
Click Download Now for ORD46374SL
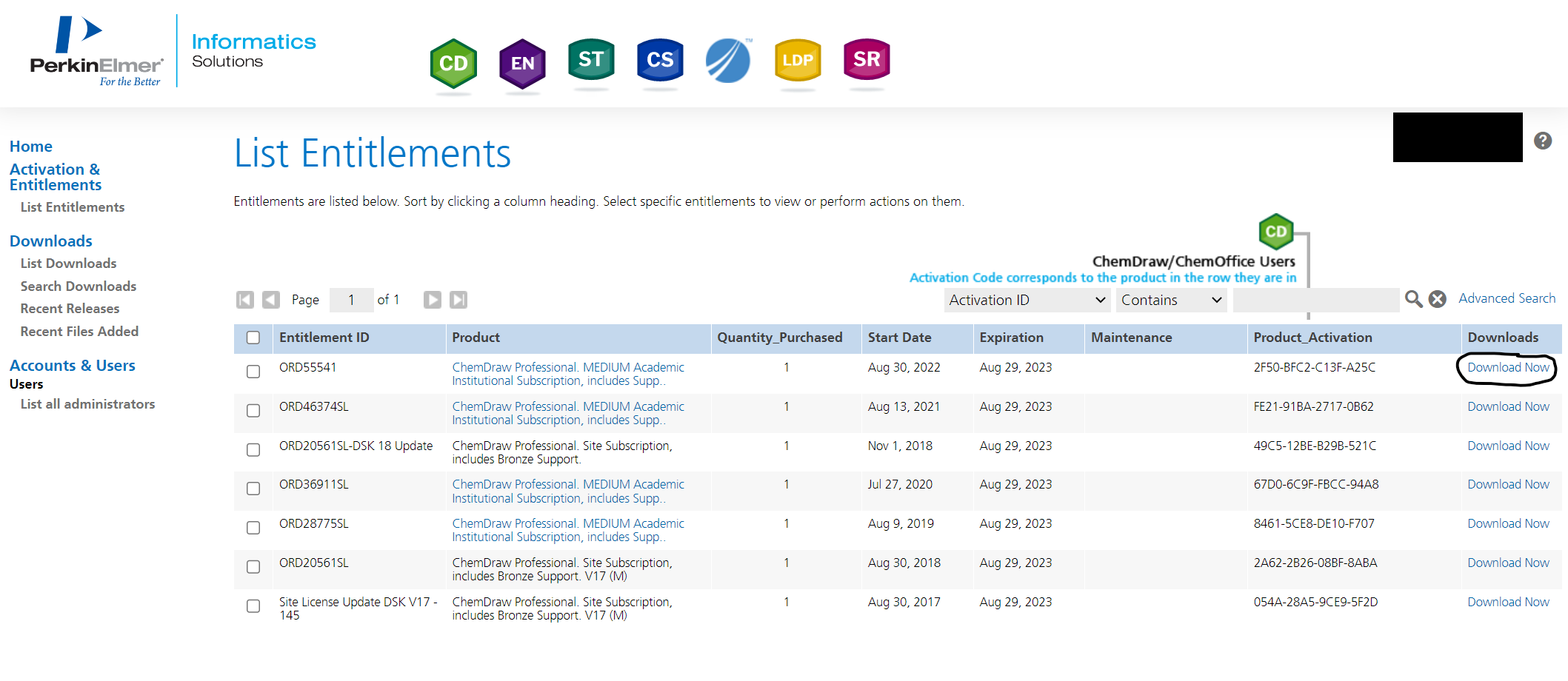1509,406
